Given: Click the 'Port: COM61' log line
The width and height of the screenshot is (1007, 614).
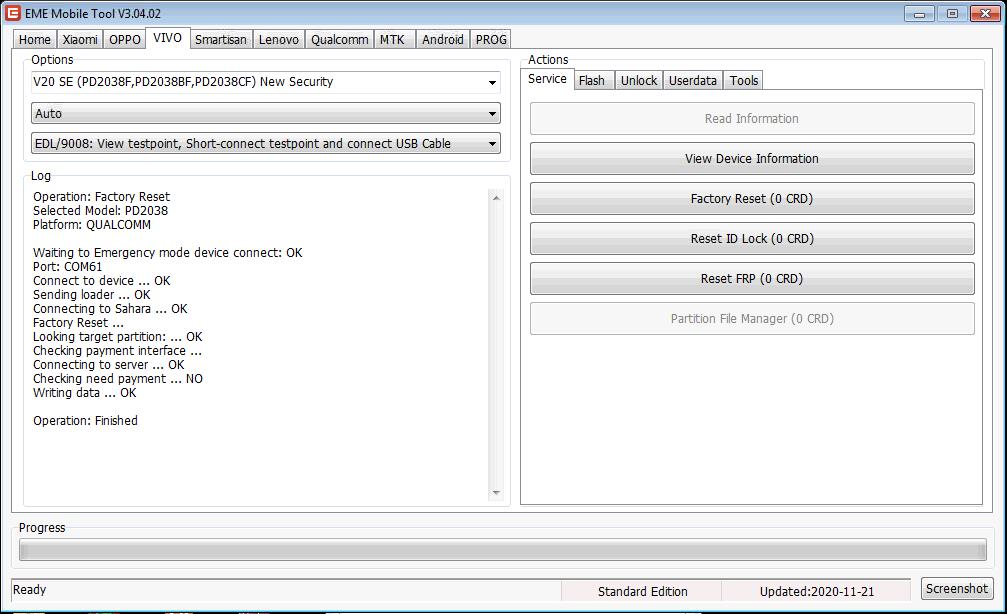Looking at the screenshot, I should point(67,267).
